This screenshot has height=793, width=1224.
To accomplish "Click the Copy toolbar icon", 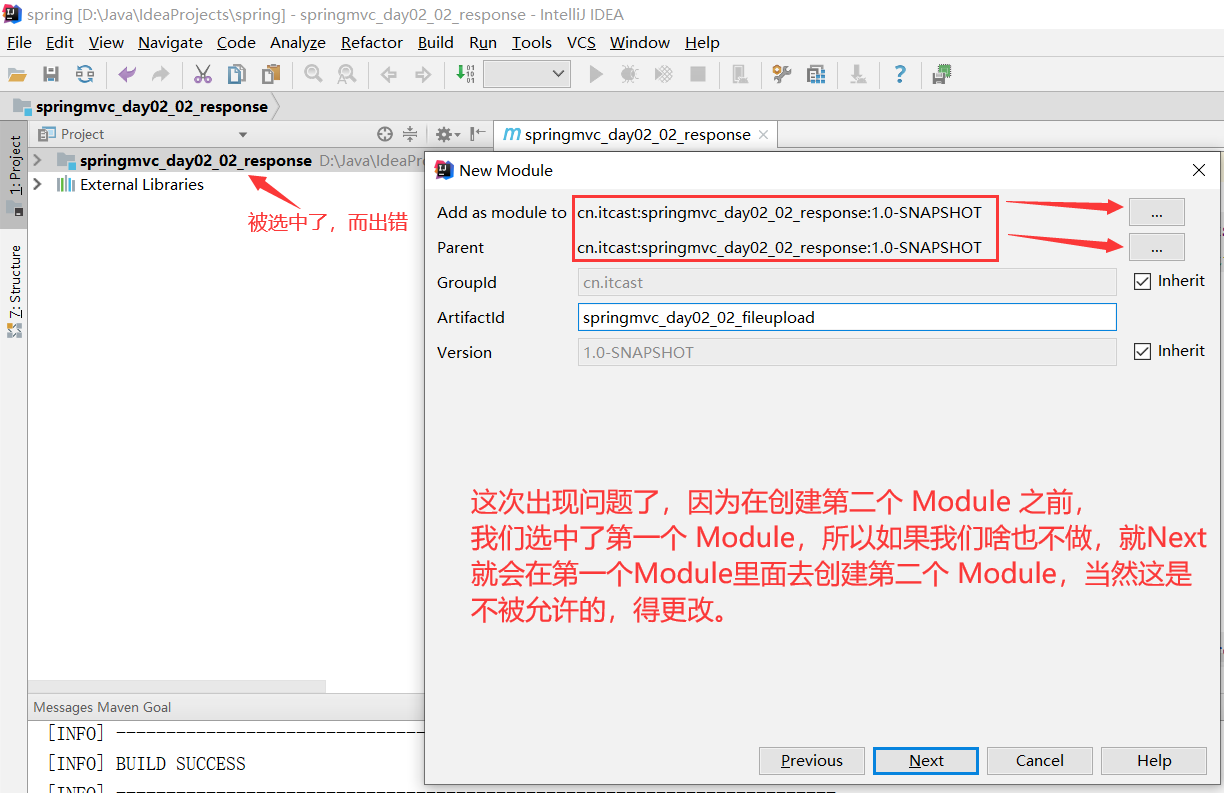I will (x=237, y=74).
